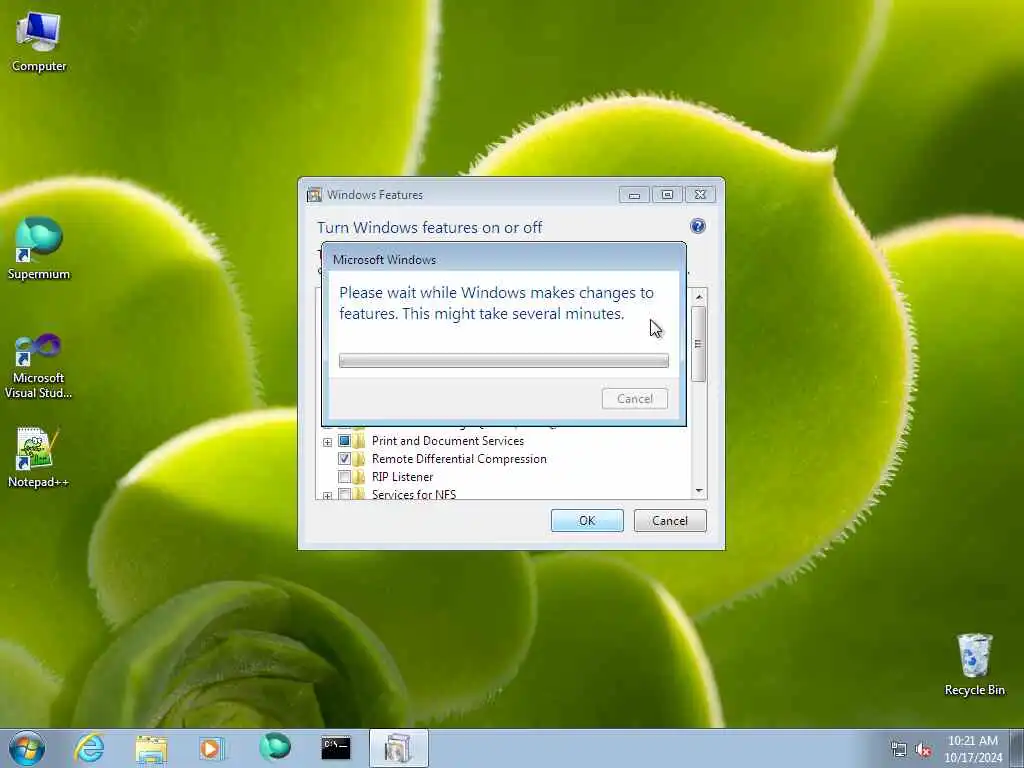Viewport: 1024px width, 768px height.
Task: Select Print and Document Services label
Action: [447, 441]
